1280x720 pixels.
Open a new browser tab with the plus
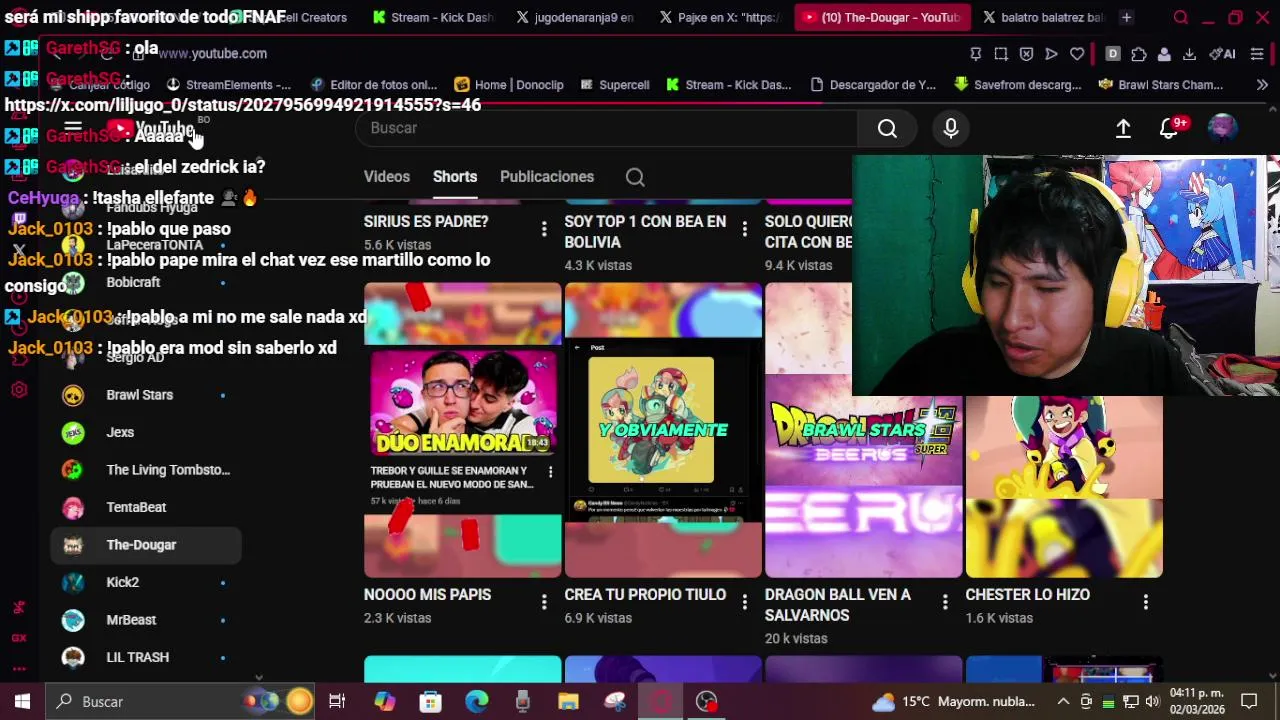click(1126, 17)
